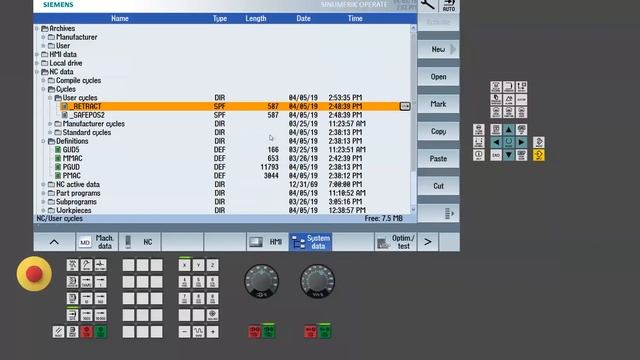Open the HMI softkey
Screen dimensions: 640x360
(x=267, y=242)
